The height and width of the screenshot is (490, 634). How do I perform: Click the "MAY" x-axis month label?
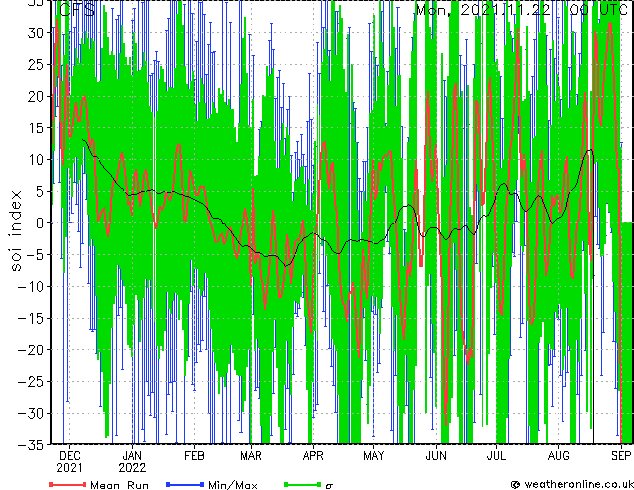(373, 456)
